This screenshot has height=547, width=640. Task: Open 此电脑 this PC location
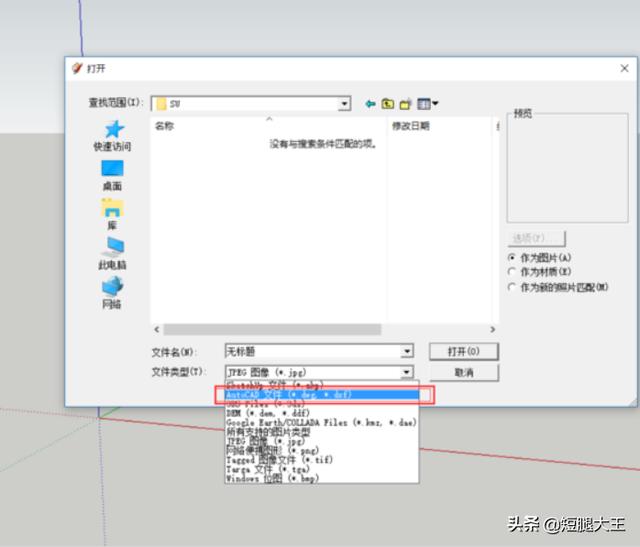(x=112, y=253)
